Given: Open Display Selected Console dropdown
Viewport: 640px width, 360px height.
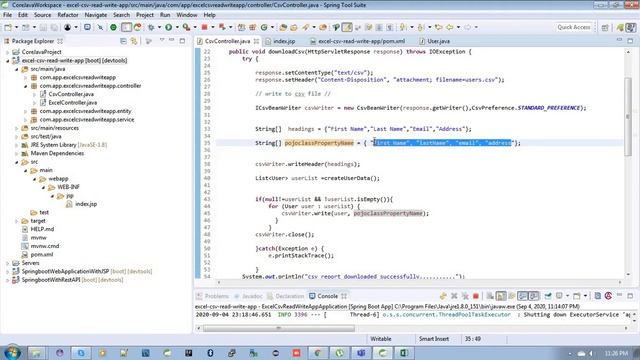Looking at the screenshot, I should click(x=567, y=296).
